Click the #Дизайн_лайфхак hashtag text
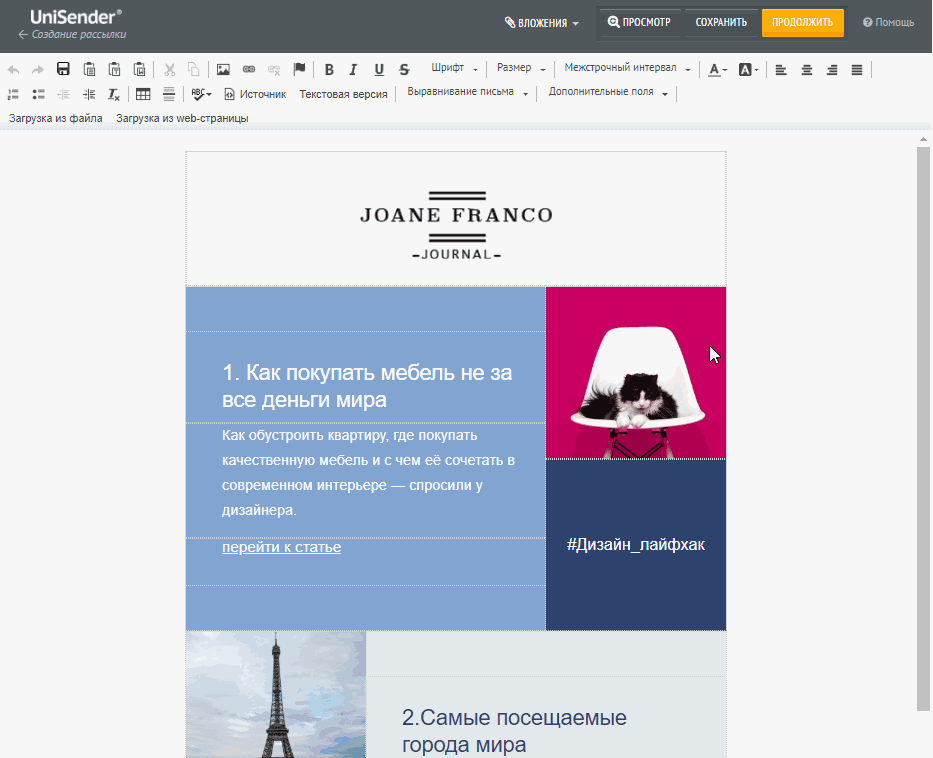This screenshot has width=933, height=758. [635, 544]
